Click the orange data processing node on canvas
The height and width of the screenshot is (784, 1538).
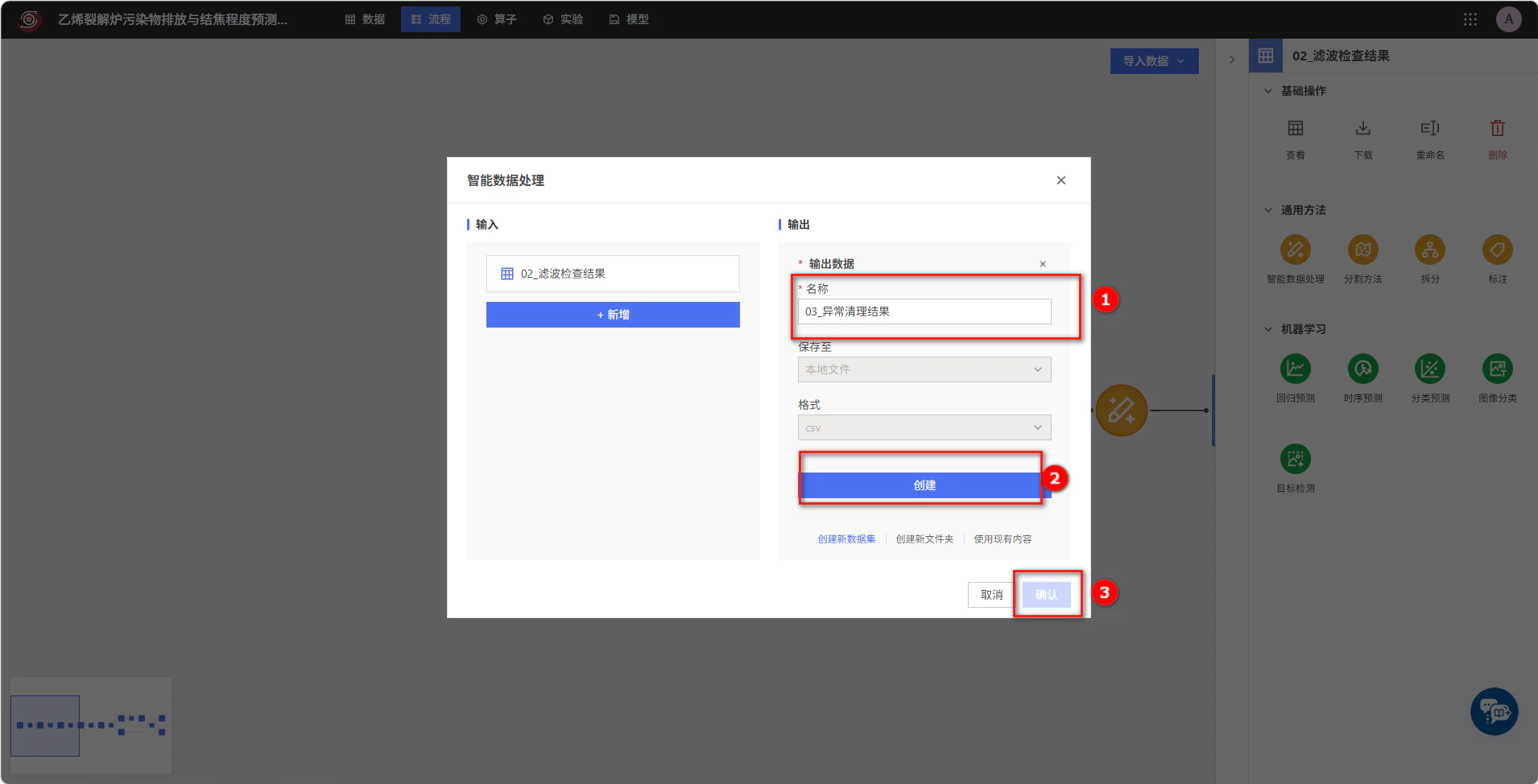point(1121,411)
